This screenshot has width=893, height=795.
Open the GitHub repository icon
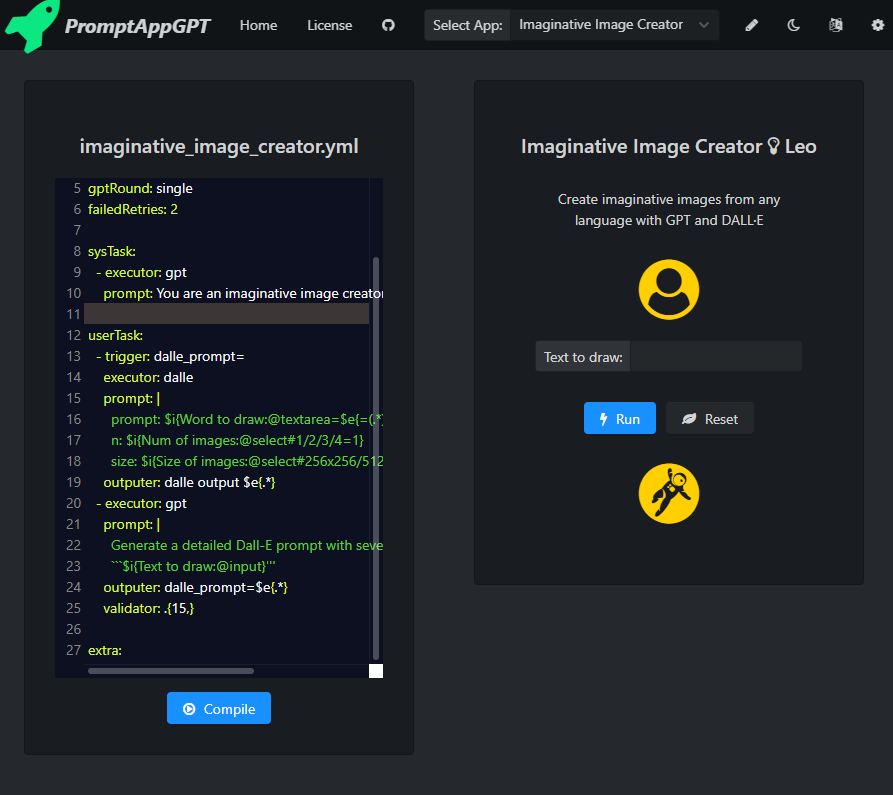coord(388,25)
